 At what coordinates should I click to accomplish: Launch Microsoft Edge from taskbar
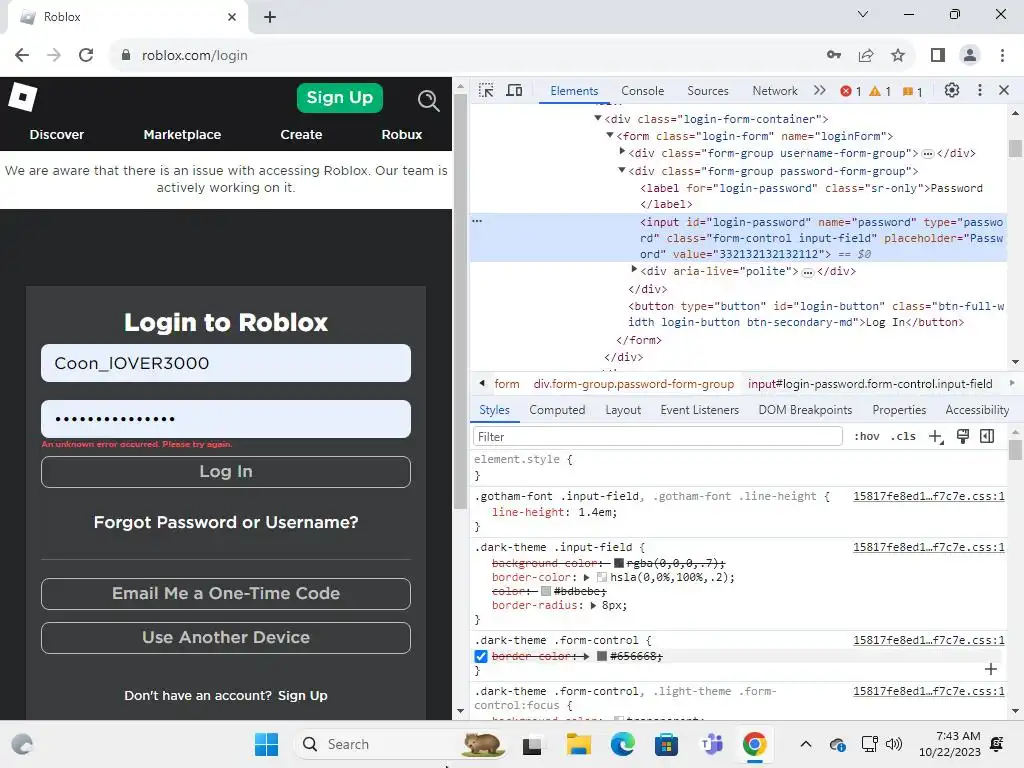point(622,744)
